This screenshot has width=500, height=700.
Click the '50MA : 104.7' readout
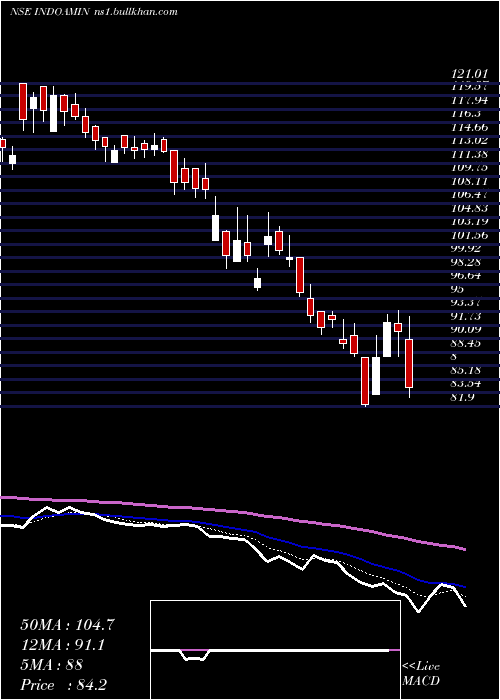click(x=67, y=625)
